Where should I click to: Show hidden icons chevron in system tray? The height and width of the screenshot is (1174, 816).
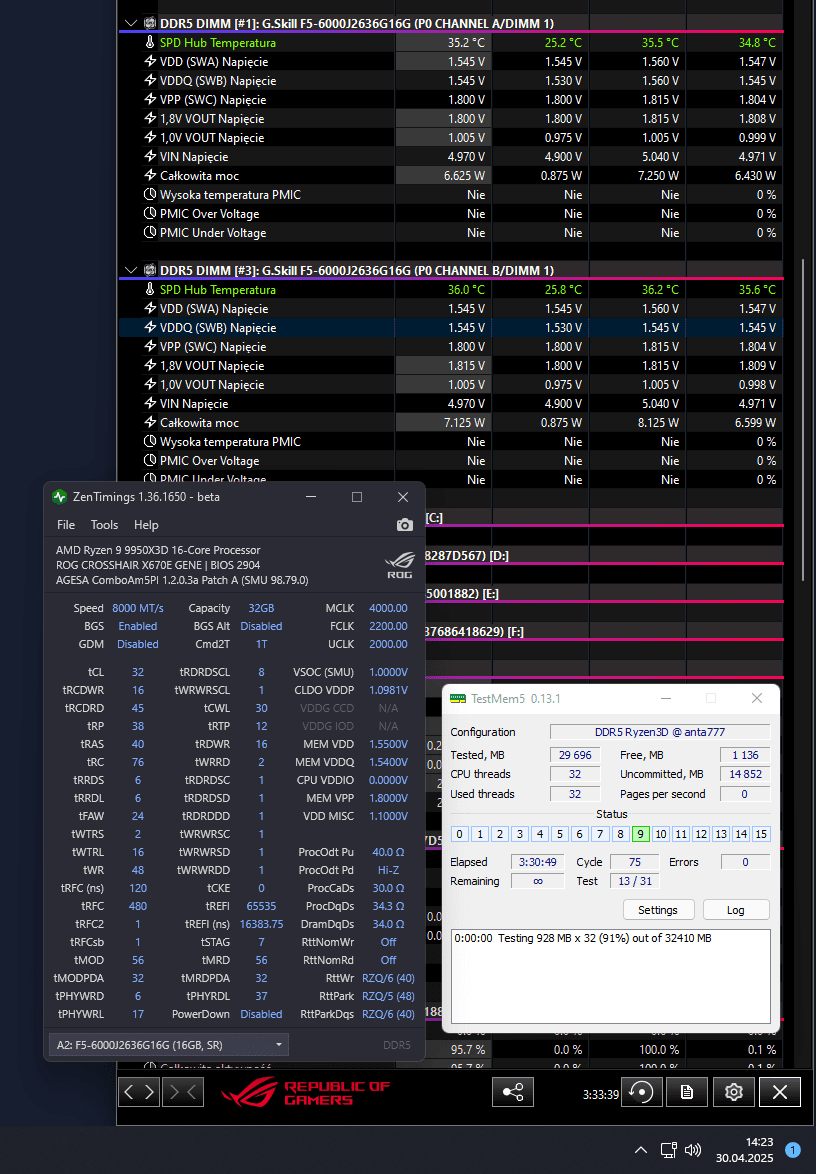click(x=641, y=1150)
